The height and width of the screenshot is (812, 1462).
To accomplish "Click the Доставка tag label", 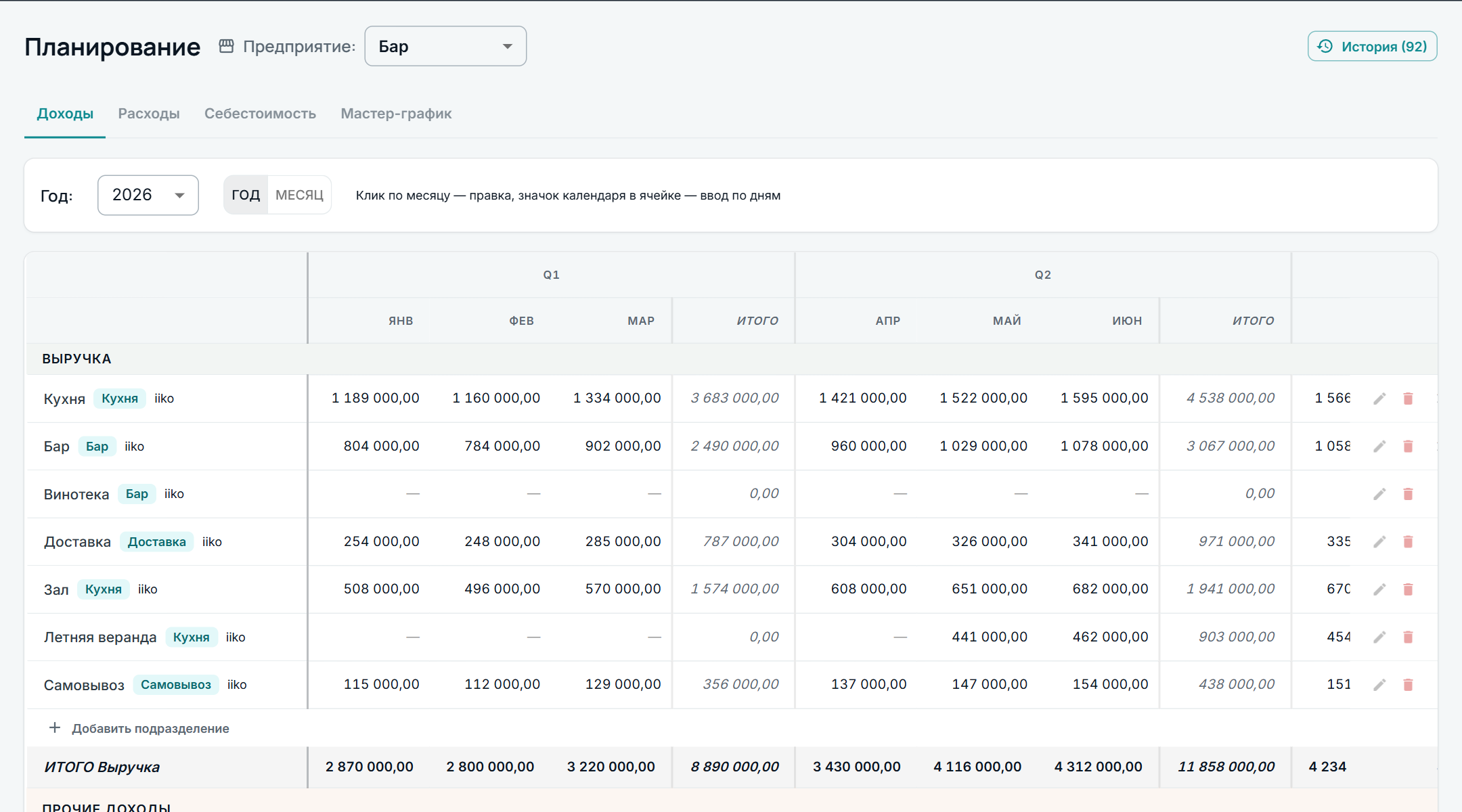I will pos(157,542).
